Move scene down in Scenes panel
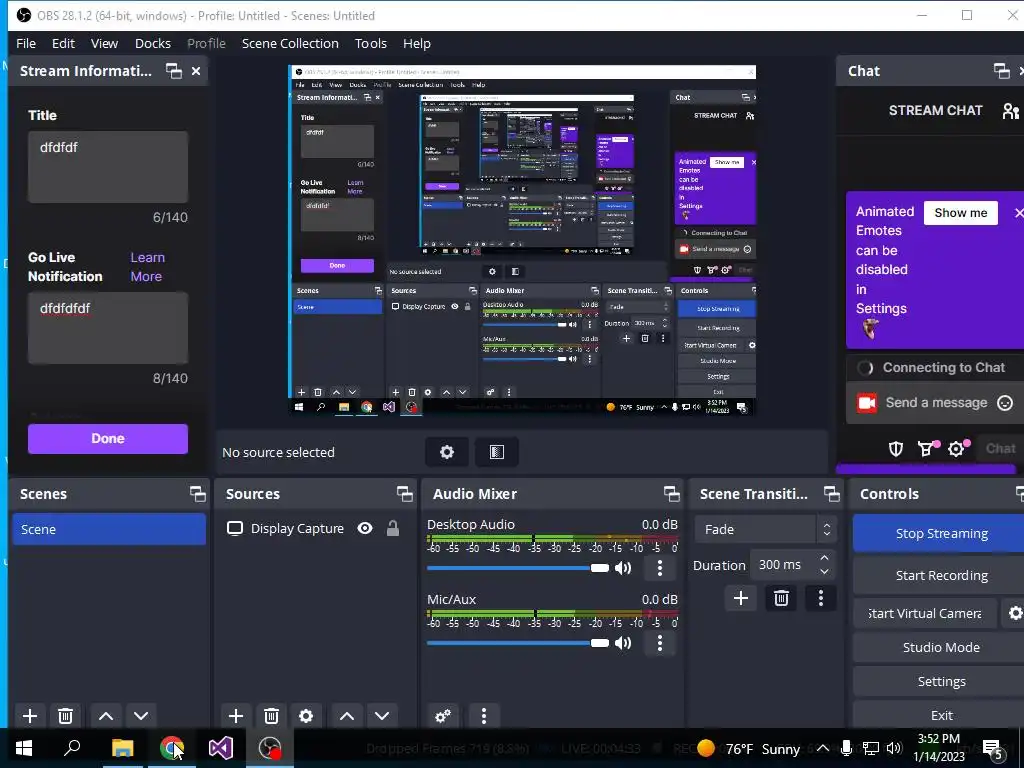The image size is (1024, 768). 141,716
